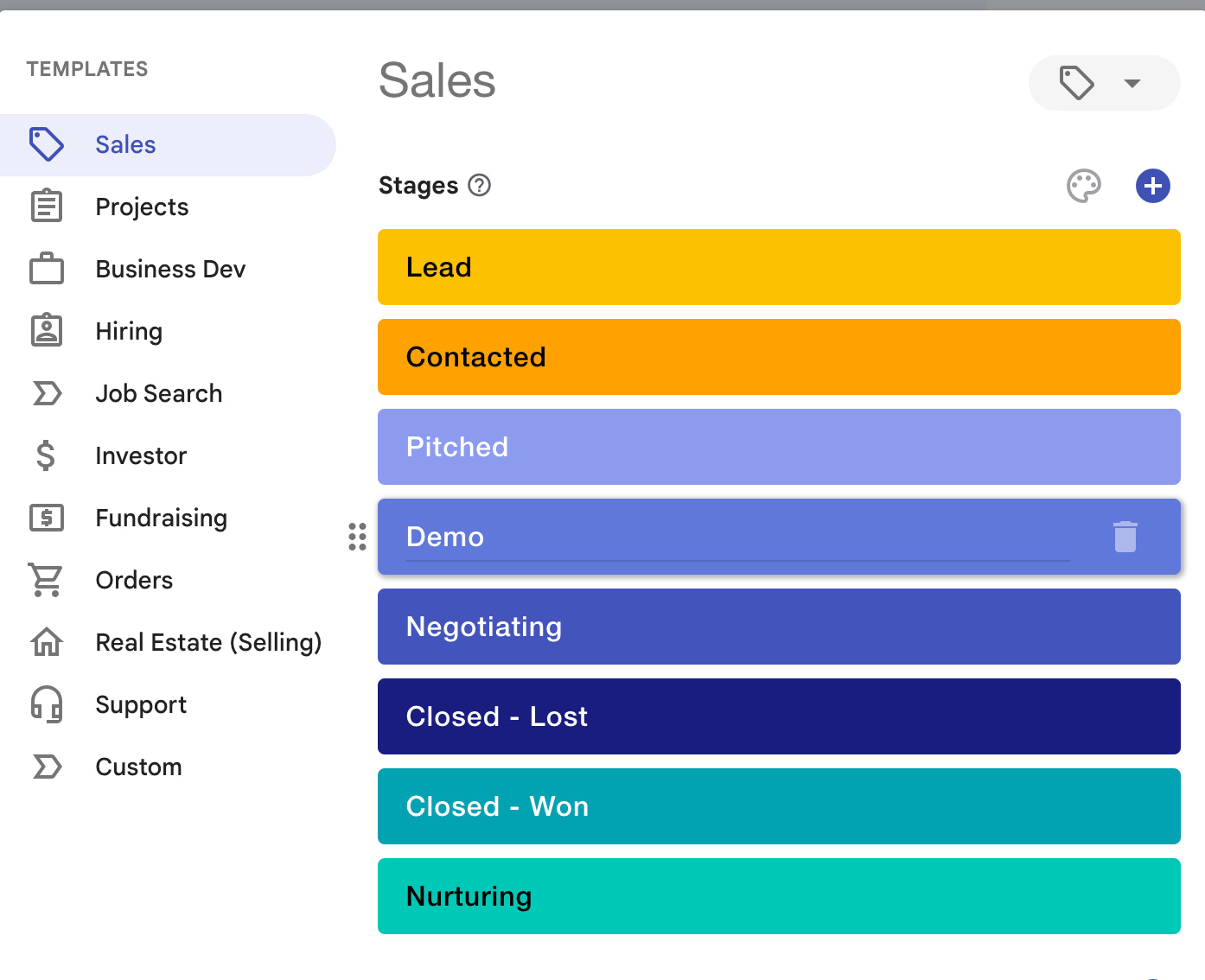Viewport: 1205px width, 980px height.
Task: Select the Pitched stage color bar
Action: (778, 447)
